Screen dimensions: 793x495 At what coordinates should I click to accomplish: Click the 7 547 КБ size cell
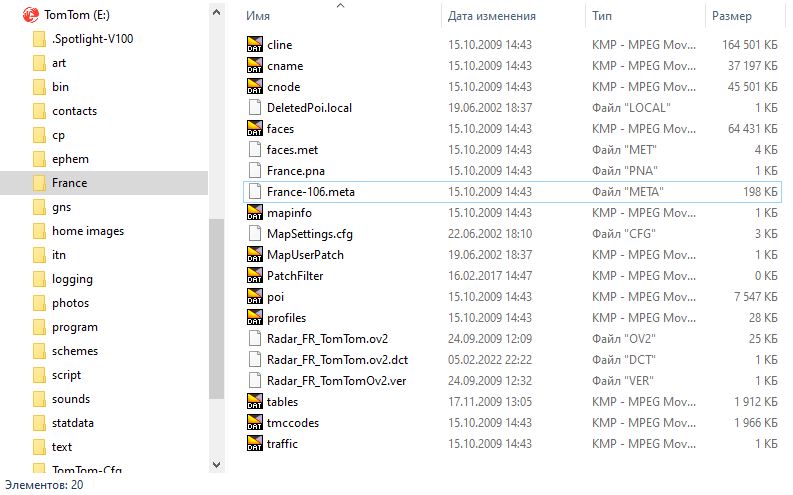pos(756,296)
